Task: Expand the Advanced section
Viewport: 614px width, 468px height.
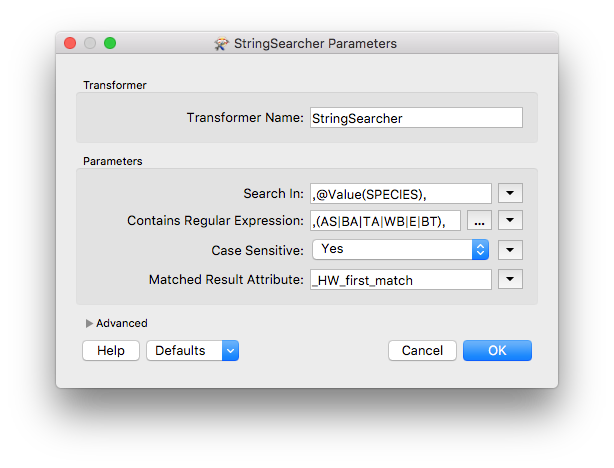Action: tap(89, 323)
